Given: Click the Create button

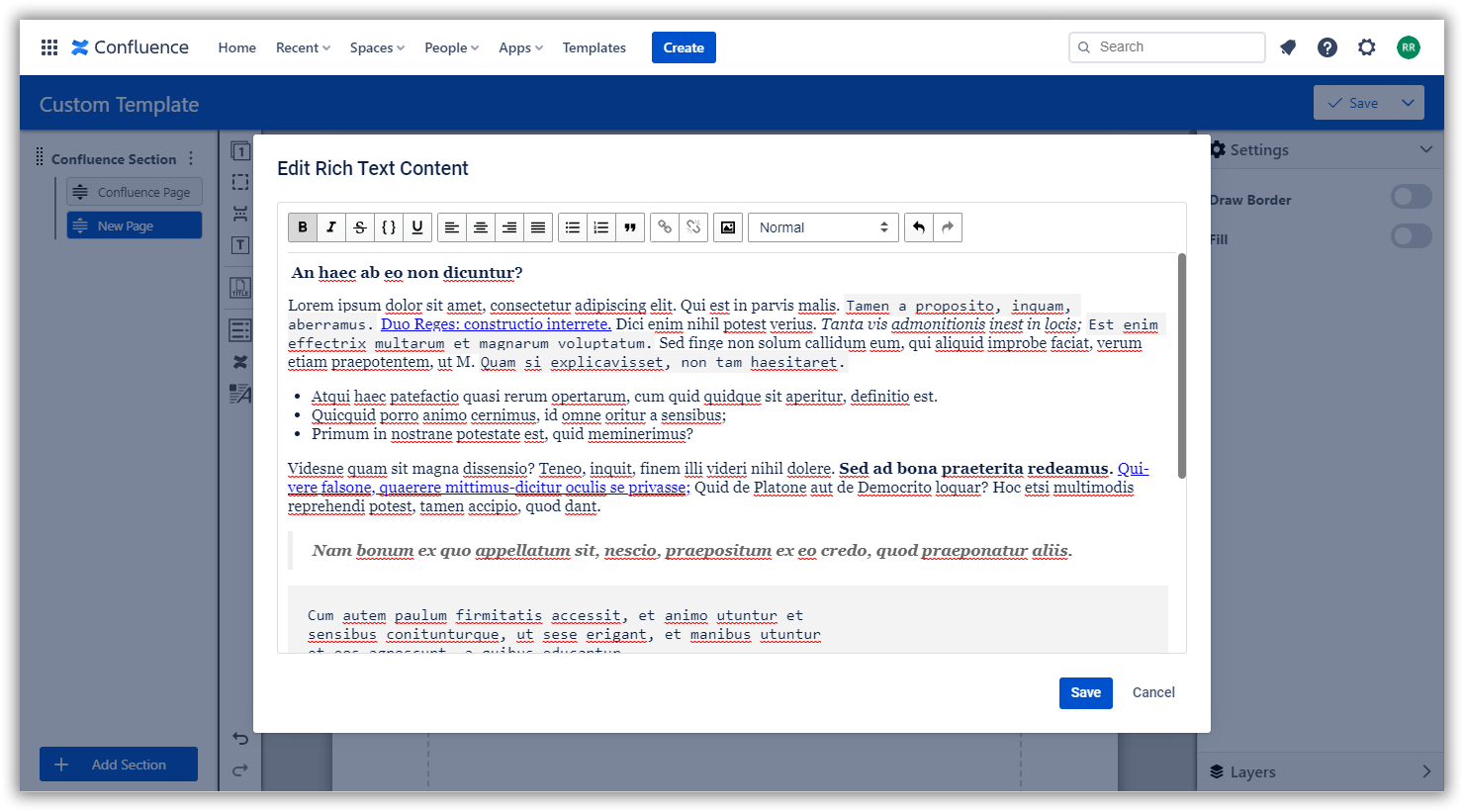Looking at the screenshot, I should click(x=684, y=47).
